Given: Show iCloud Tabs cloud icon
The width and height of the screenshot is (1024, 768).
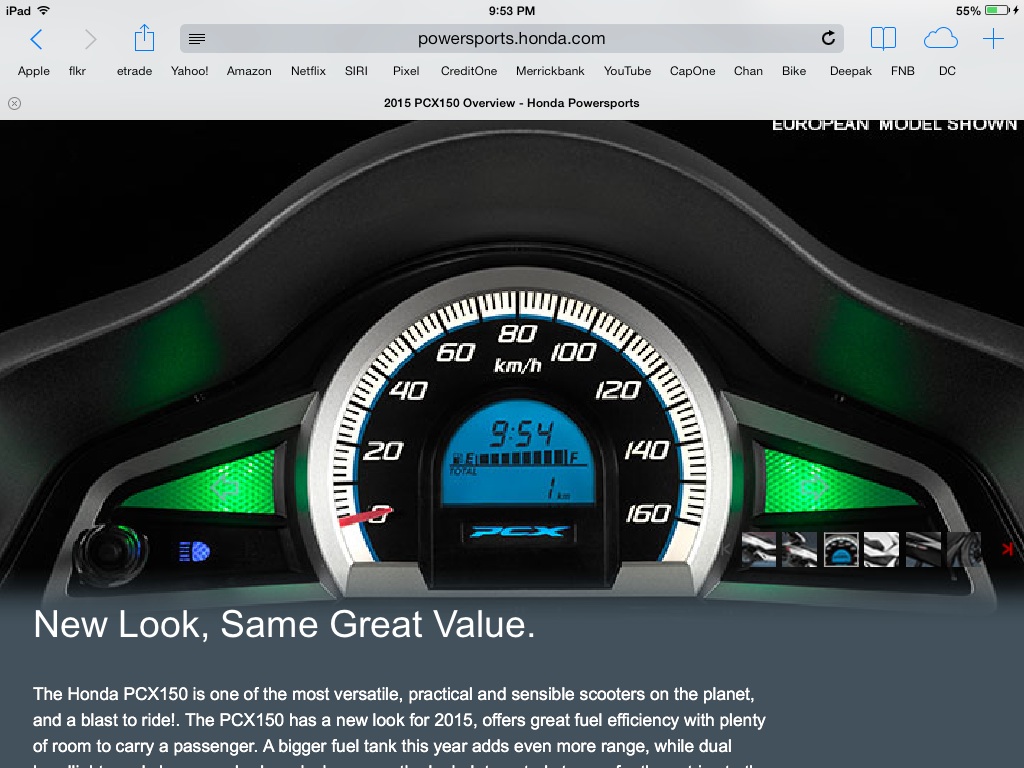Looking at the screenshot, I should click(x=940, y=39).
